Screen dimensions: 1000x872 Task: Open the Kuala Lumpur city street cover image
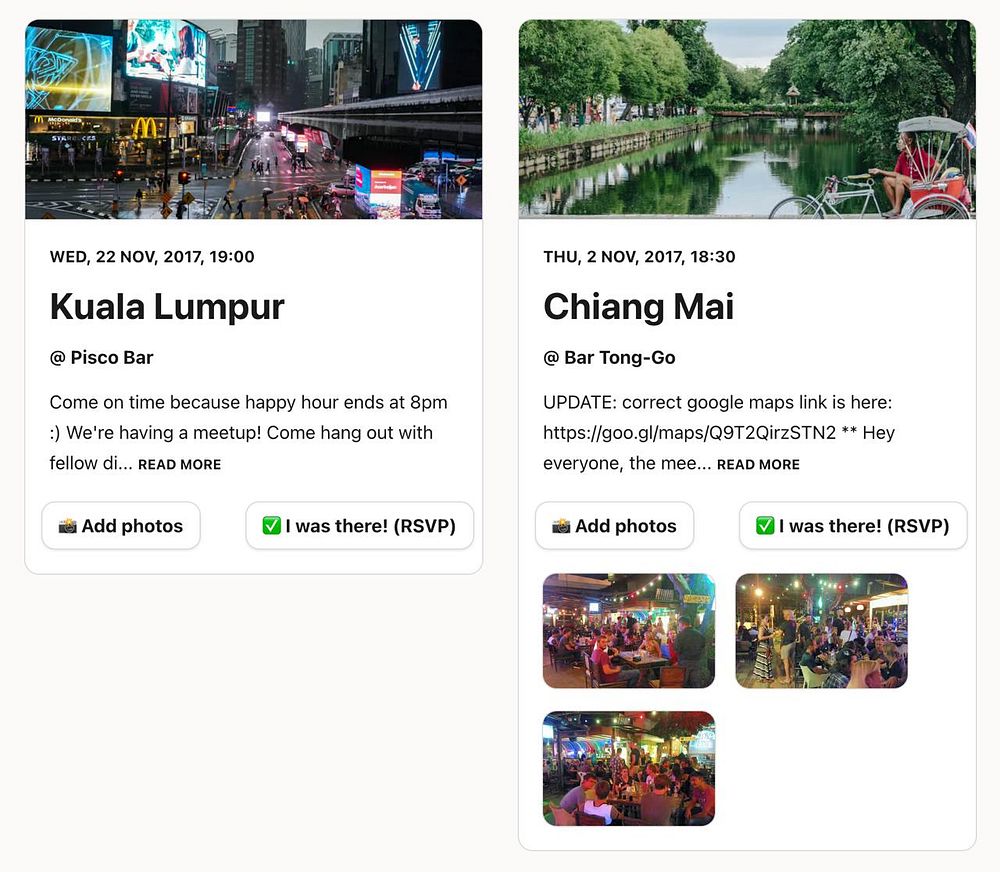254,119
